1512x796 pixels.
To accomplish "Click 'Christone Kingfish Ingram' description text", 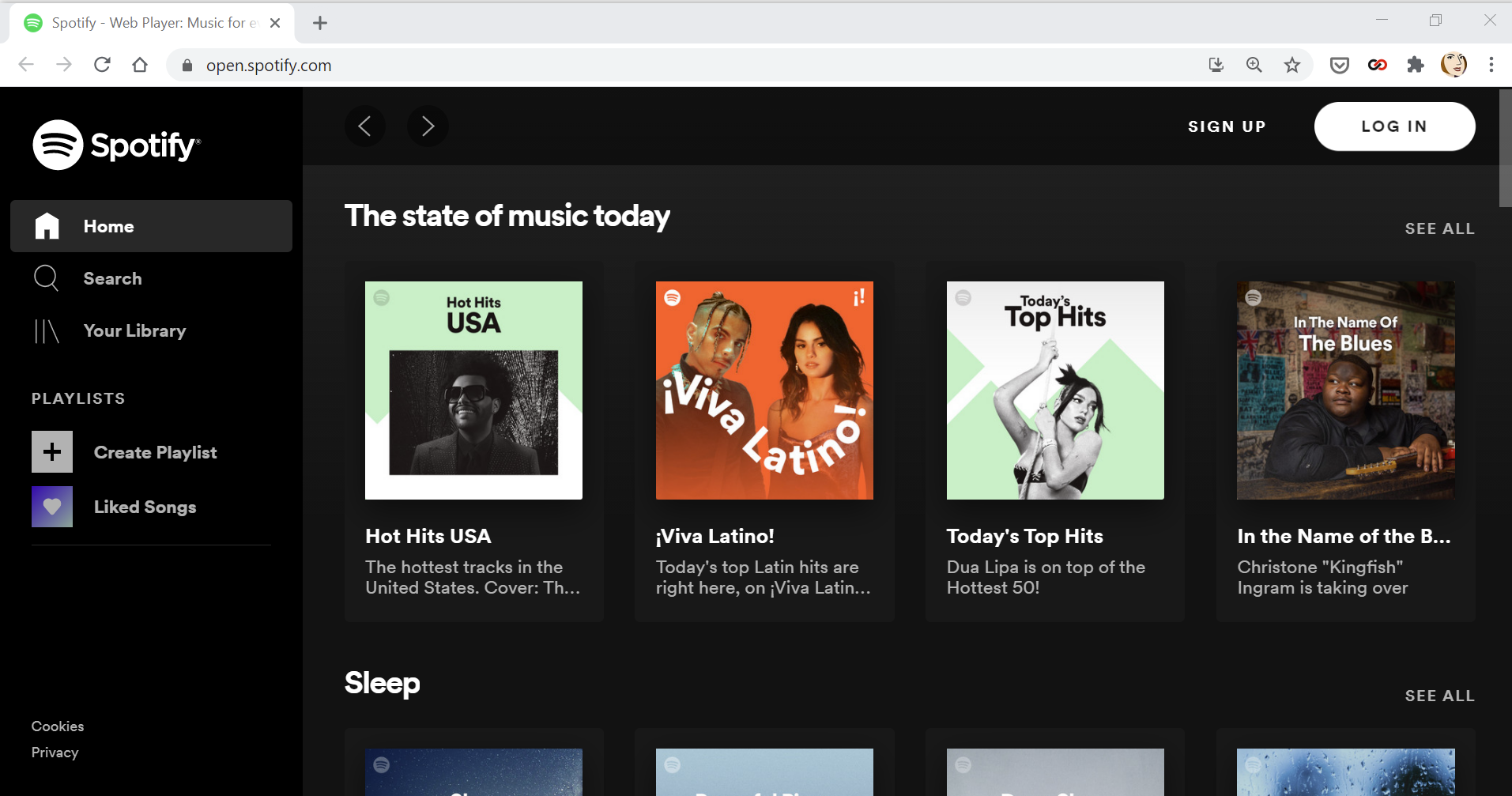I will [x=1322, y=577].
